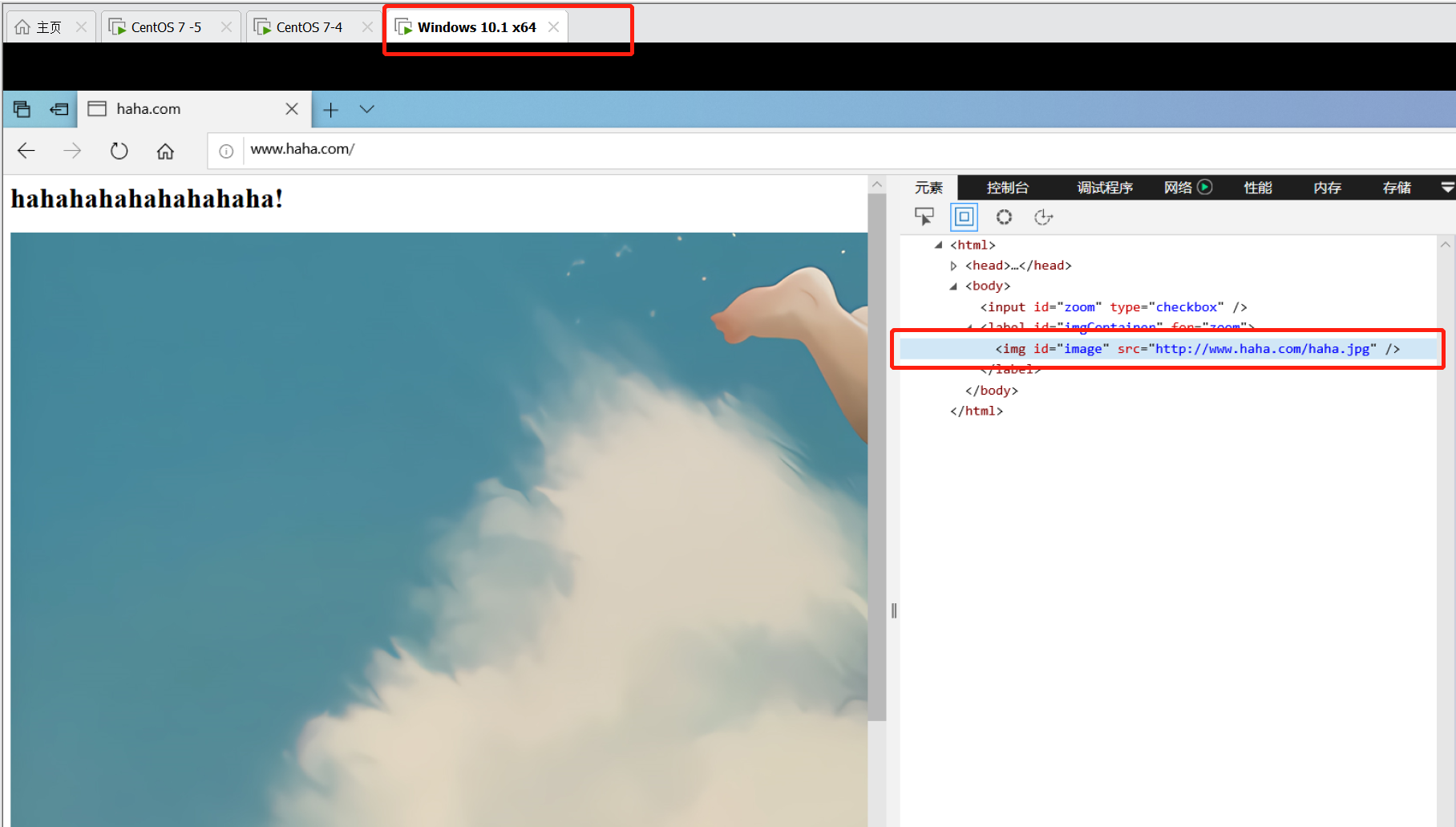Click page scrollbar up arrow
This screenshot has height=827, width=1456.
[x=877, y=184]
